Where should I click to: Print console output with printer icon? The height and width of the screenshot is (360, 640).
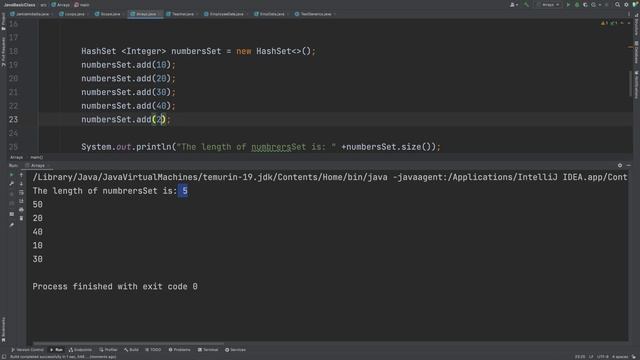click(x=21, y=210)
